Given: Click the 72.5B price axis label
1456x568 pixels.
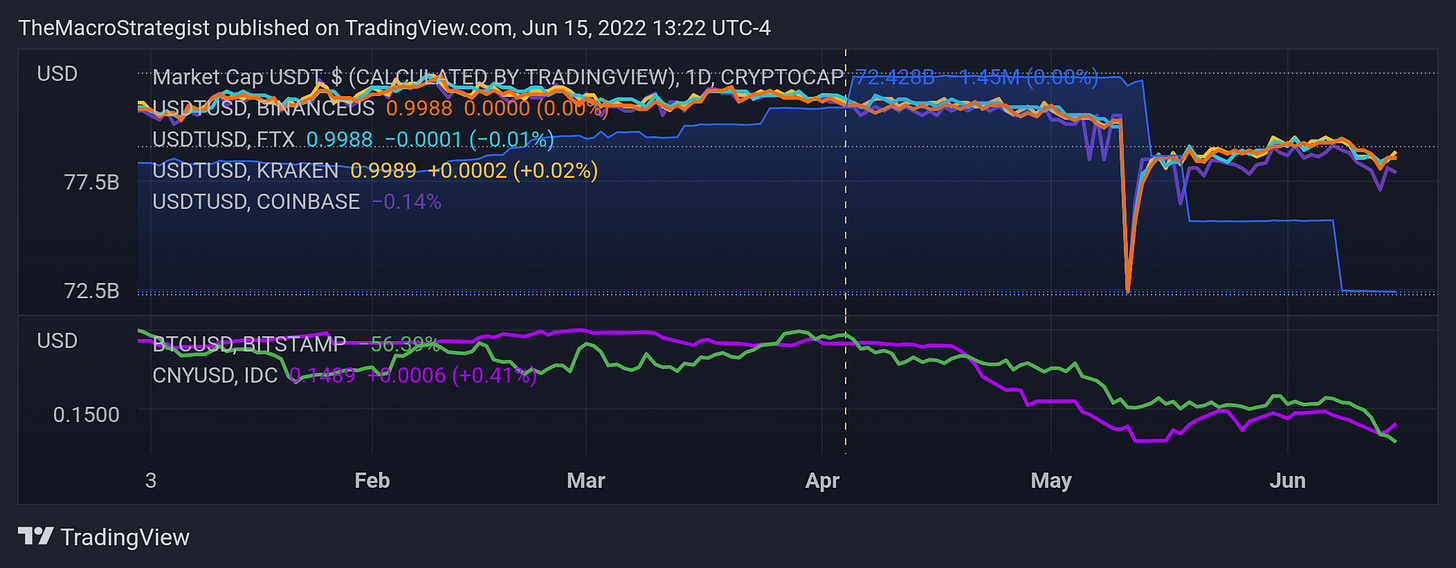Looking at the screenshot, I should pos(91,291).
